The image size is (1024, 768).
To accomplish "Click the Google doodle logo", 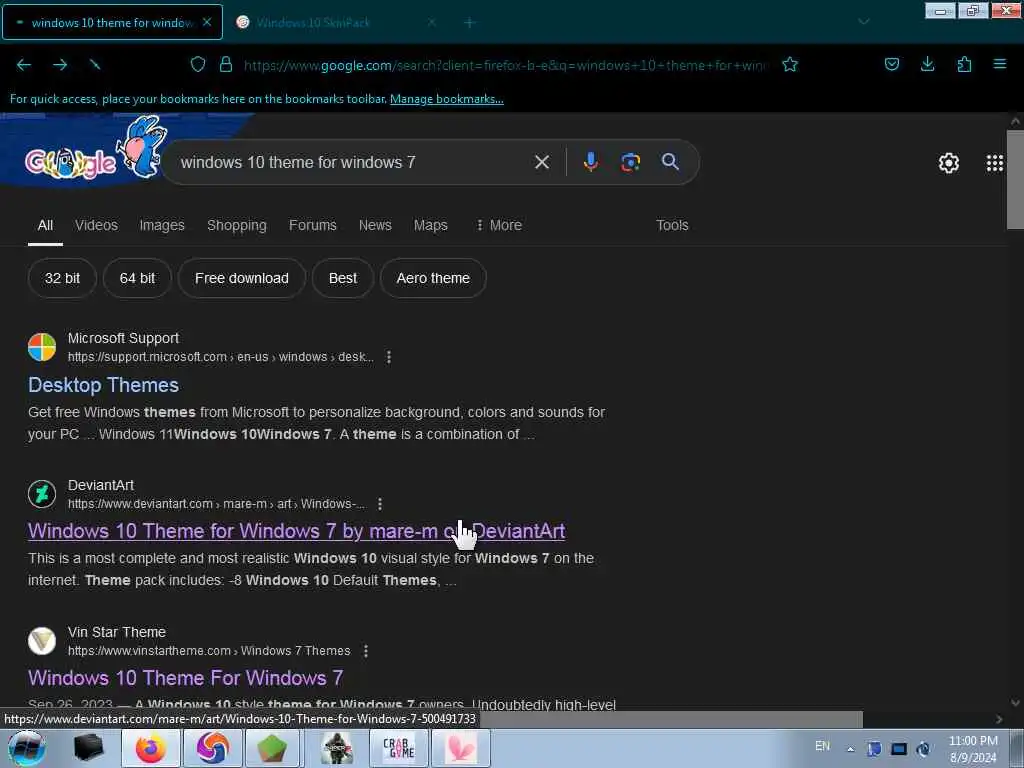I will 95,149.
